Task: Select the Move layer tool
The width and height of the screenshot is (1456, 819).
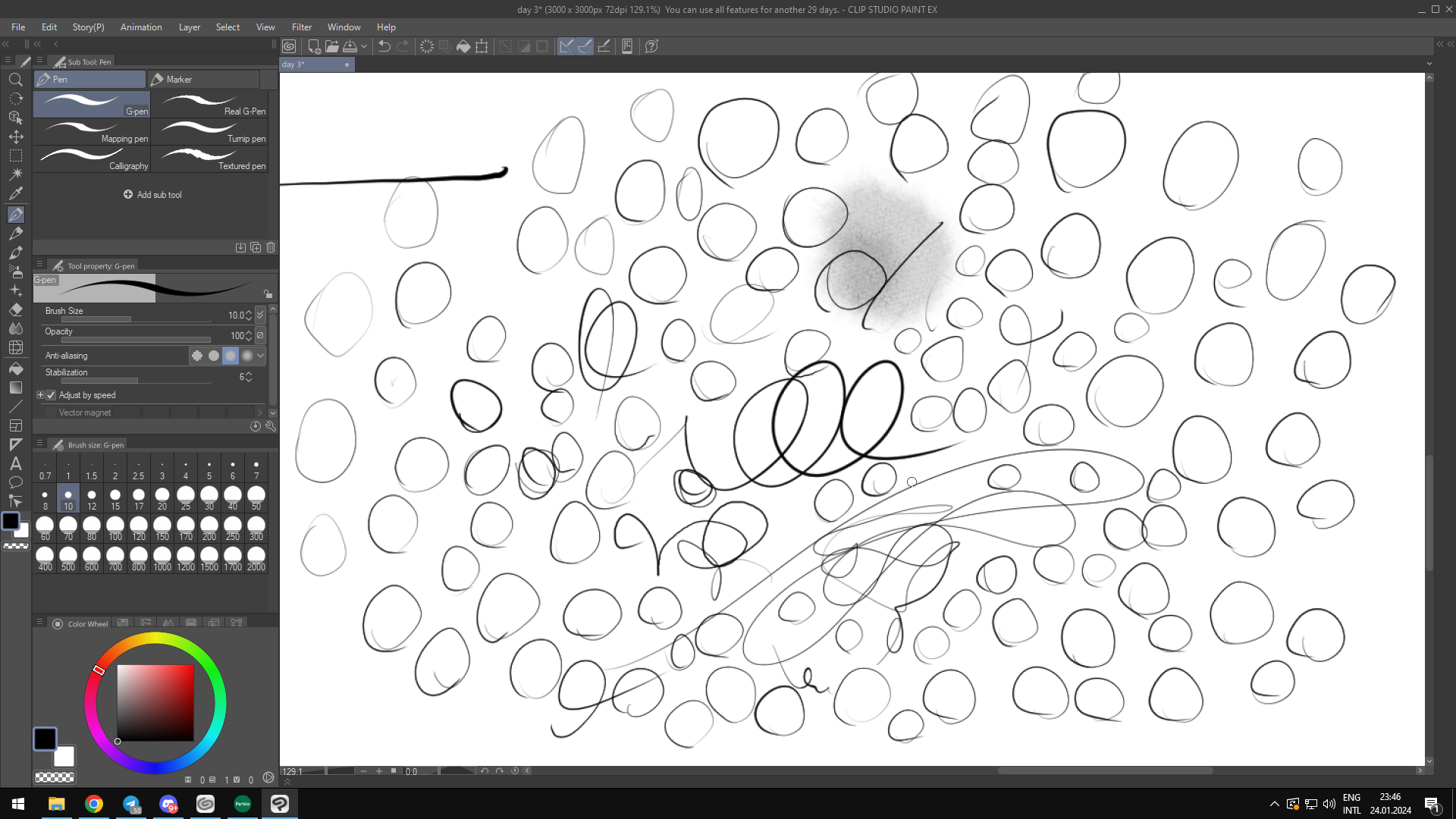Action: [15, 136]
